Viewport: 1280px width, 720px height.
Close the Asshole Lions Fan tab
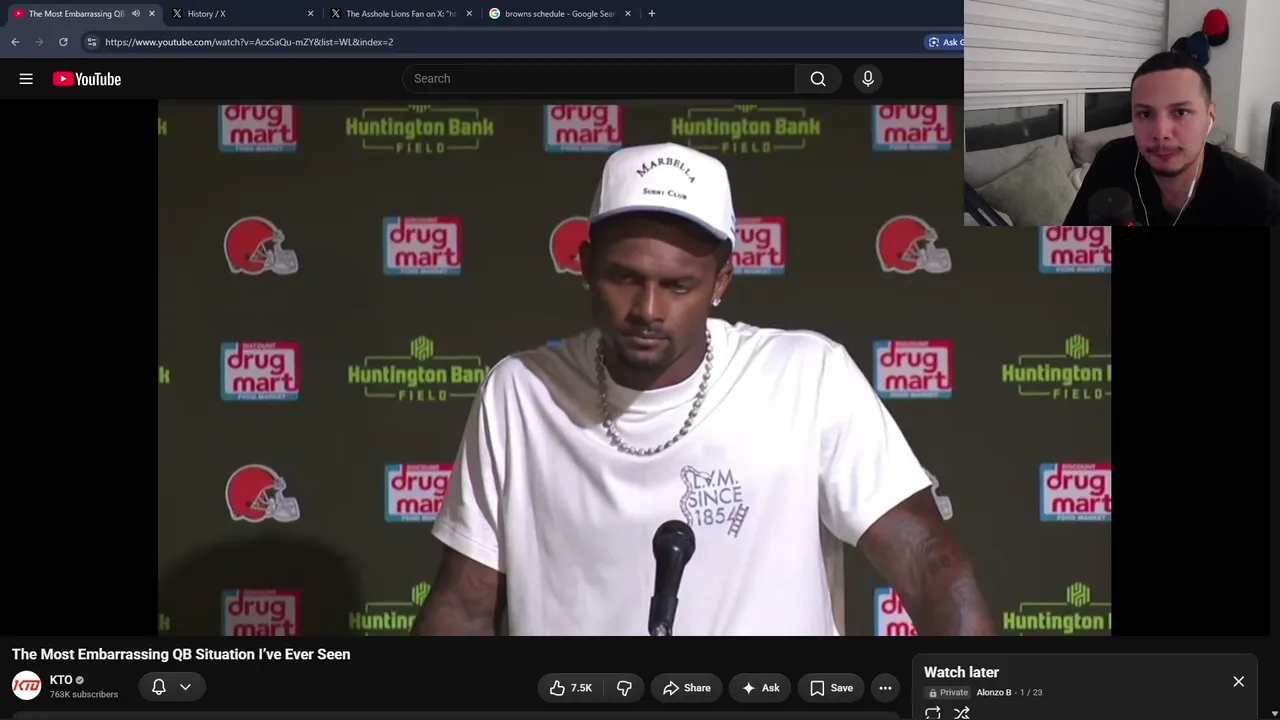pos(469,14)
